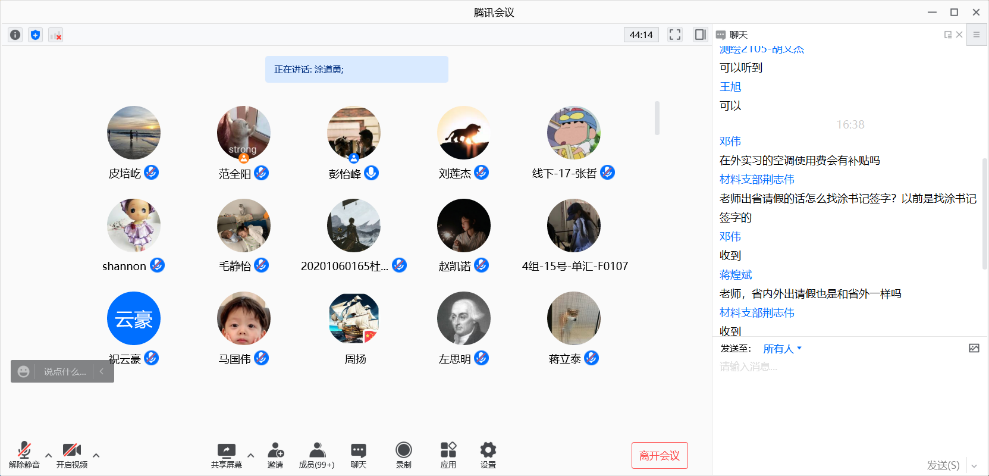Enter full screen mode
Viewport: 989px width, 476px height.
coord(675,35)
